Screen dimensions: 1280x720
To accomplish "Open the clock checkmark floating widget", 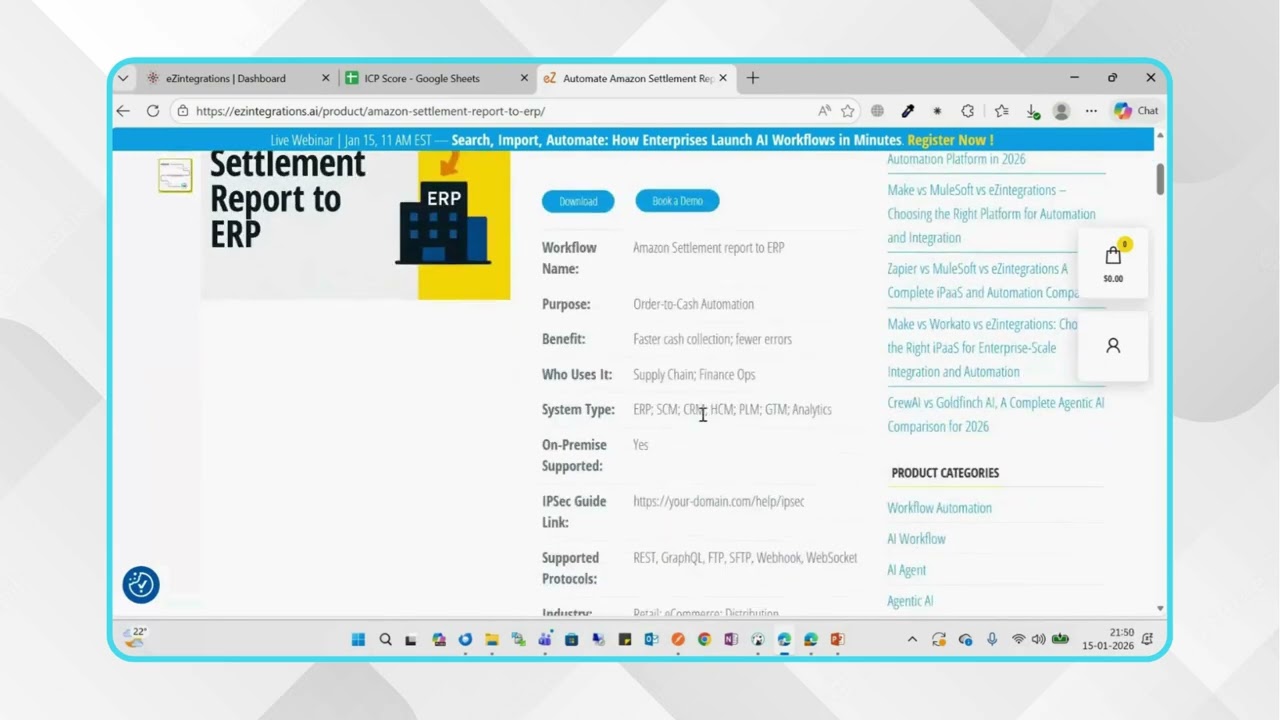I will [141, 584].
